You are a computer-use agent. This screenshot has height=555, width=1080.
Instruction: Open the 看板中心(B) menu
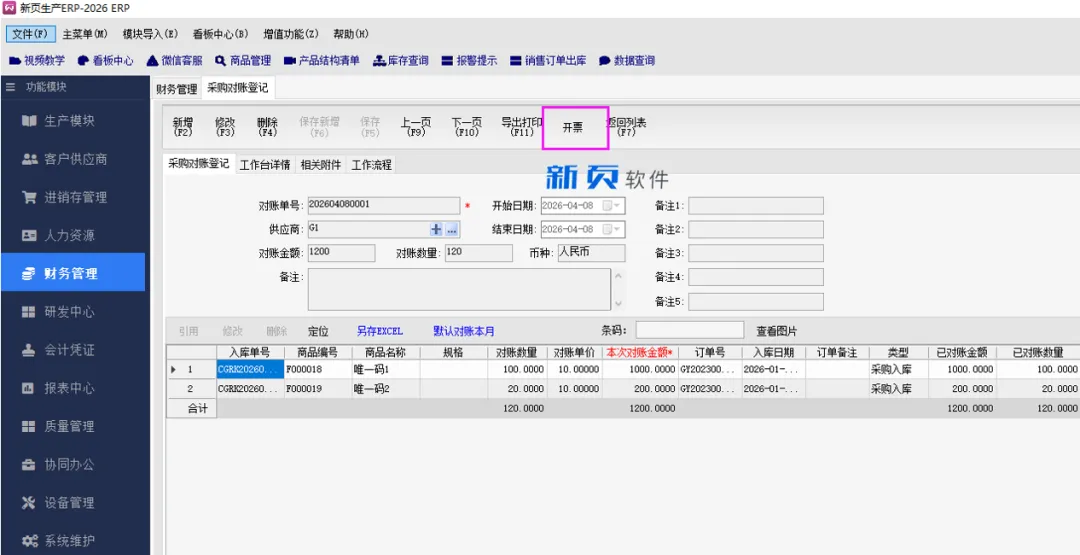click(x=220, y=34)
